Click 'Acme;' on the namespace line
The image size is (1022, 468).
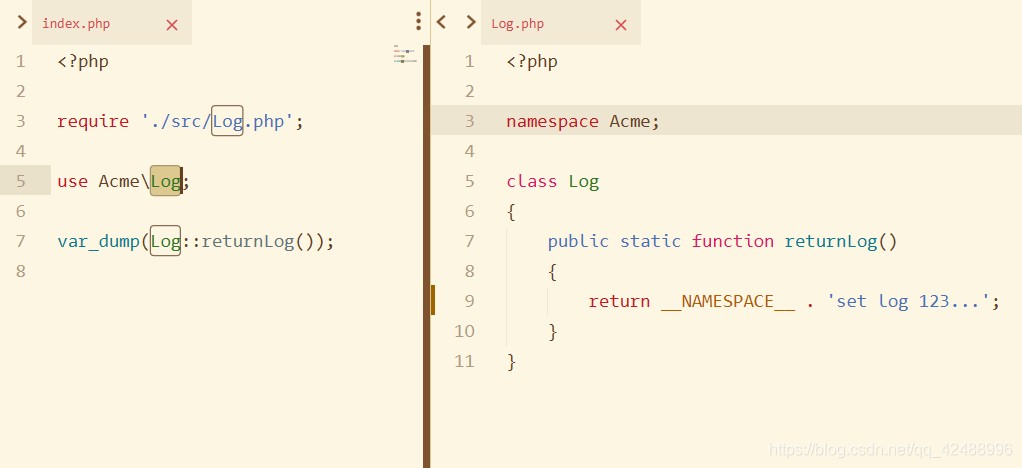(635, 121)
